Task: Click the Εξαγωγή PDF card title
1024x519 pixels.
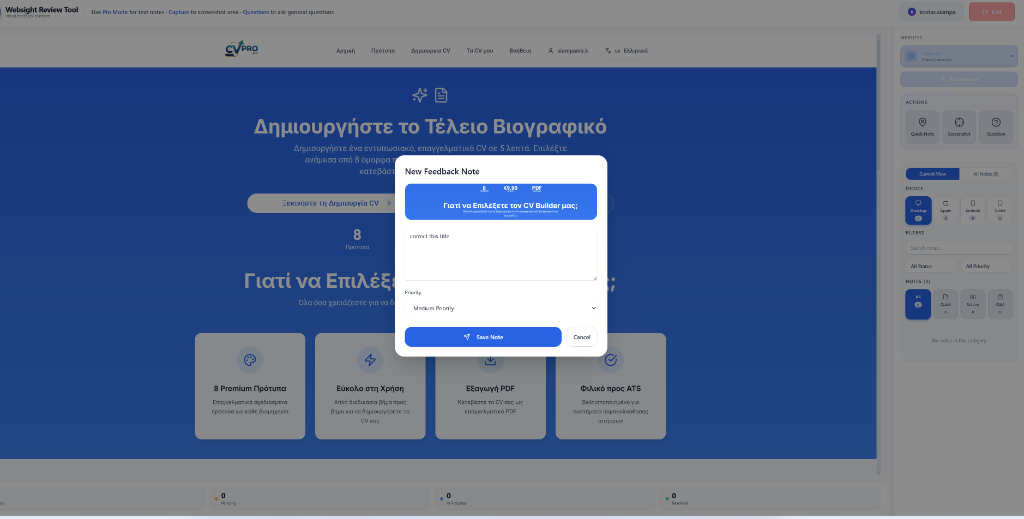Action: point(490,388)
